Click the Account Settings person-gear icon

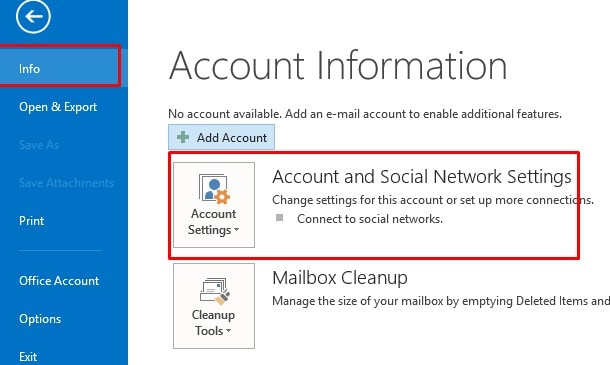pos(214,189)
